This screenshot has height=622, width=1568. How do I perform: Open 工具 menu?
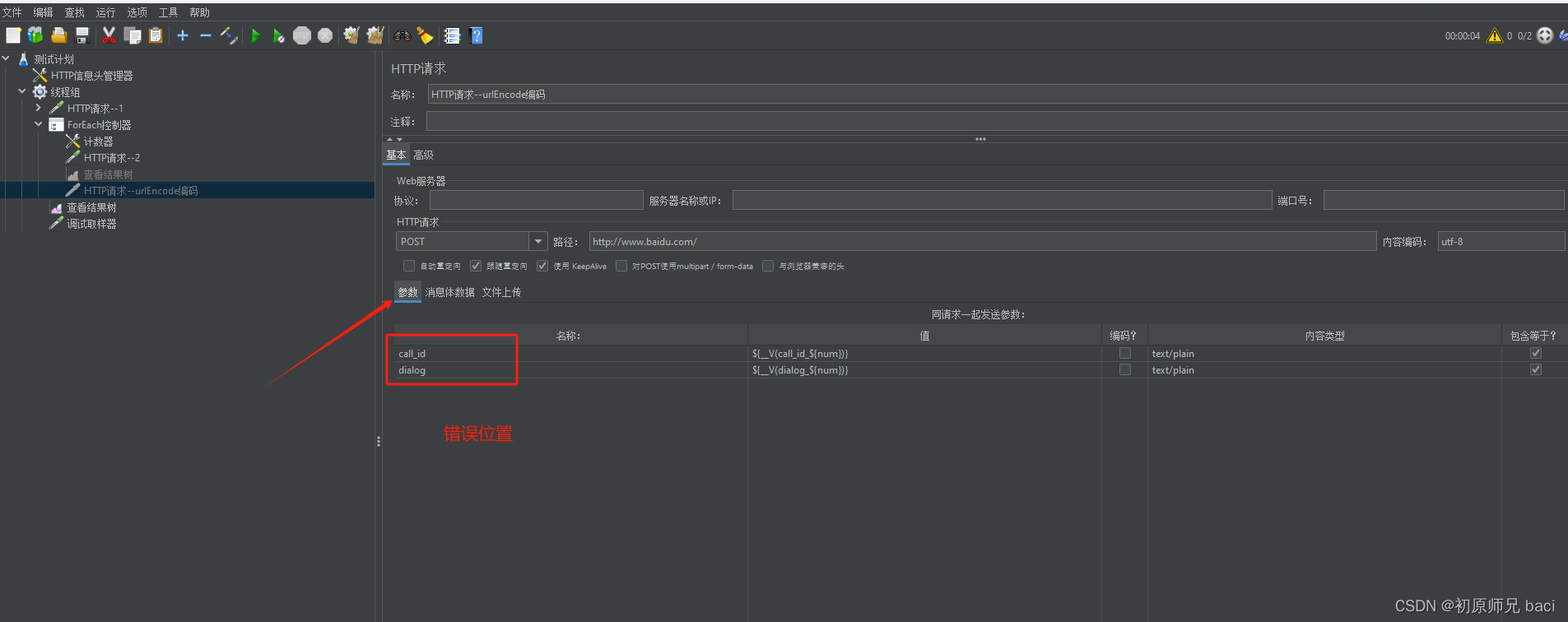pyautogui.click(x=168, y=12)
